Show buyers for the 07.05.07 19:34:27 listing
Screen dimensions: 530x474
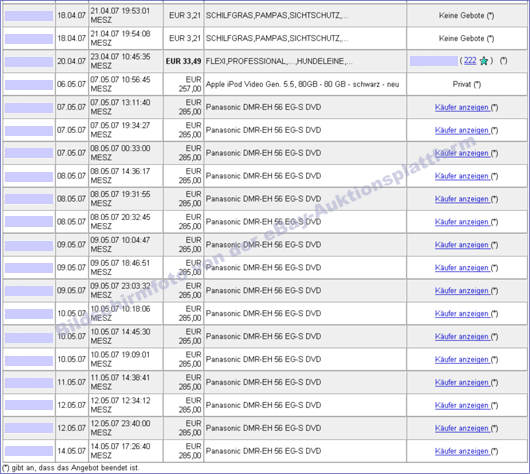tap(462, 130)
